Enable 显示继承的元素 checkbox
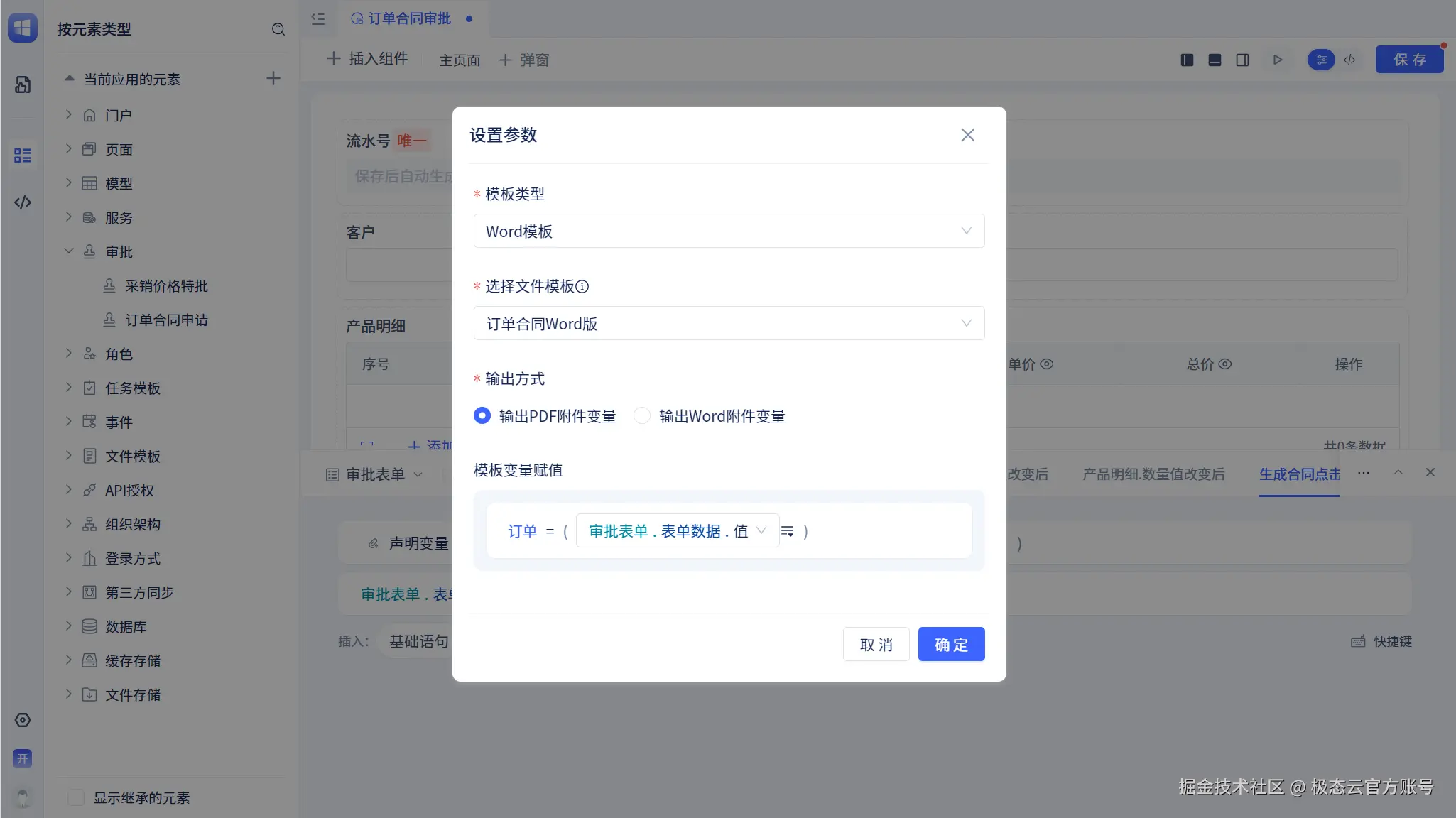The width and height of the screenshot is (1456, 818). [x=76, y=797]
